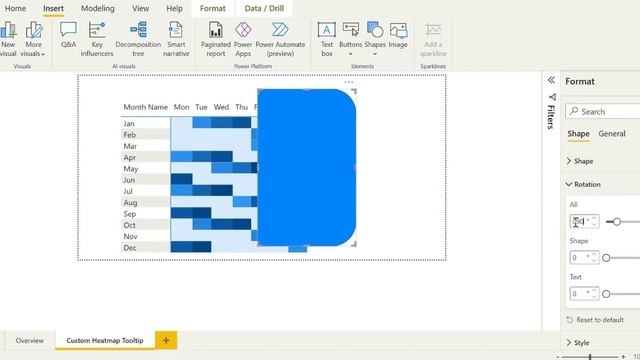Click the Shape rotation slider handle
This screenshot has width=640, height=360.
606,258
